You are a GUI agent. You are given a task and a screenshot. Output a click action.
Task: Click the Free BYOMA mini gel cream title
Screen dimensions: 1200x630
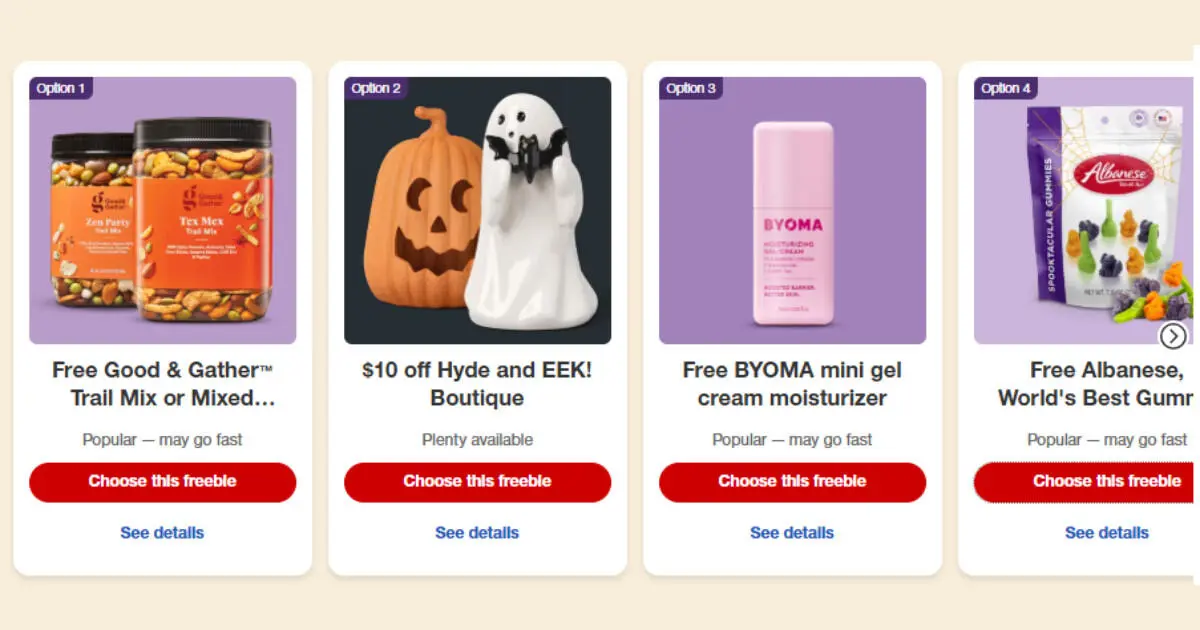coord(793,384)
